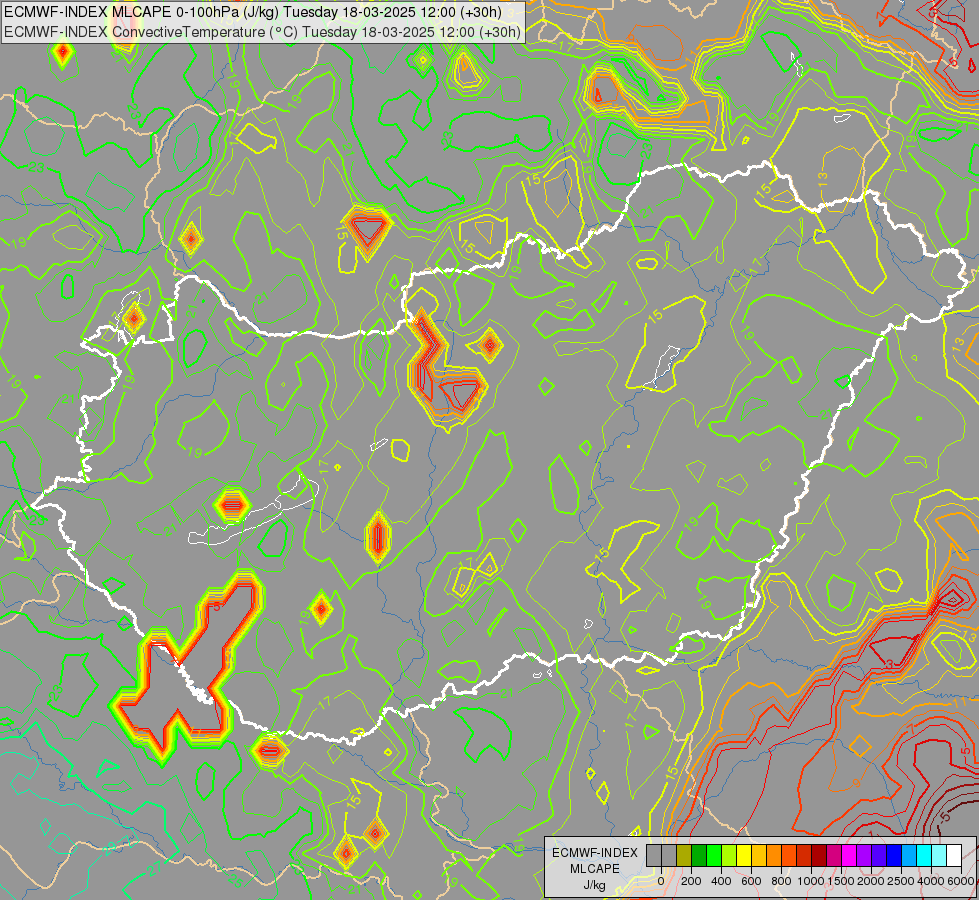Click the legend value 2500
Screen dimensions: 979x900
pos(901,881)
